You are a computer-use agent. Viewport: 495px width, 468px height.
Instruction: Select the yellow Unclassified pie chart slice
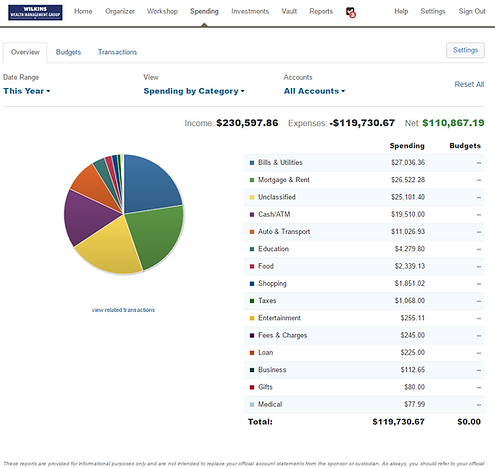pyautogui.click(x=108, y=248)
